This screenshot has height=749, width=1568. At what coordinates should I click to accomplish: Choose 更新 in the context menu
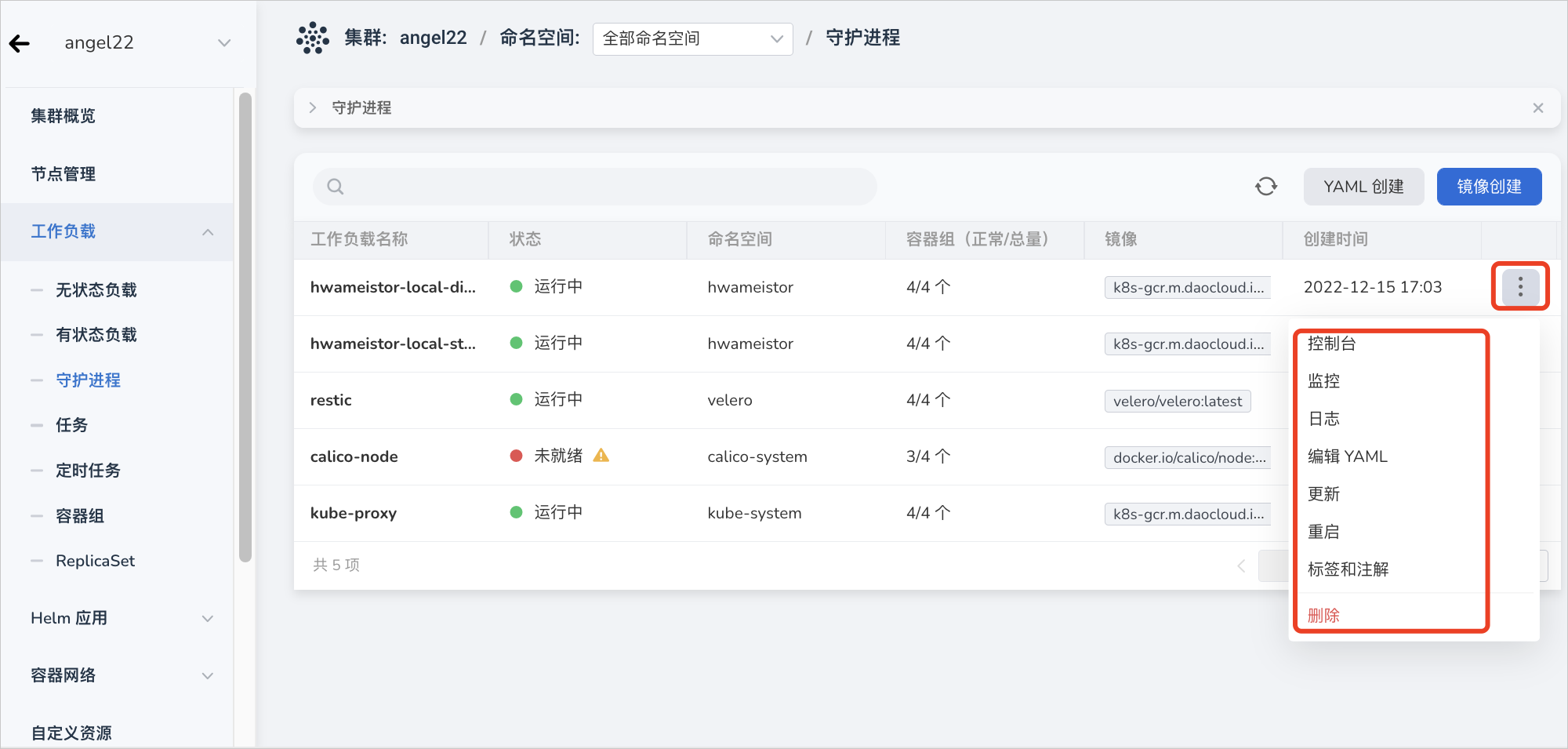1323,494
